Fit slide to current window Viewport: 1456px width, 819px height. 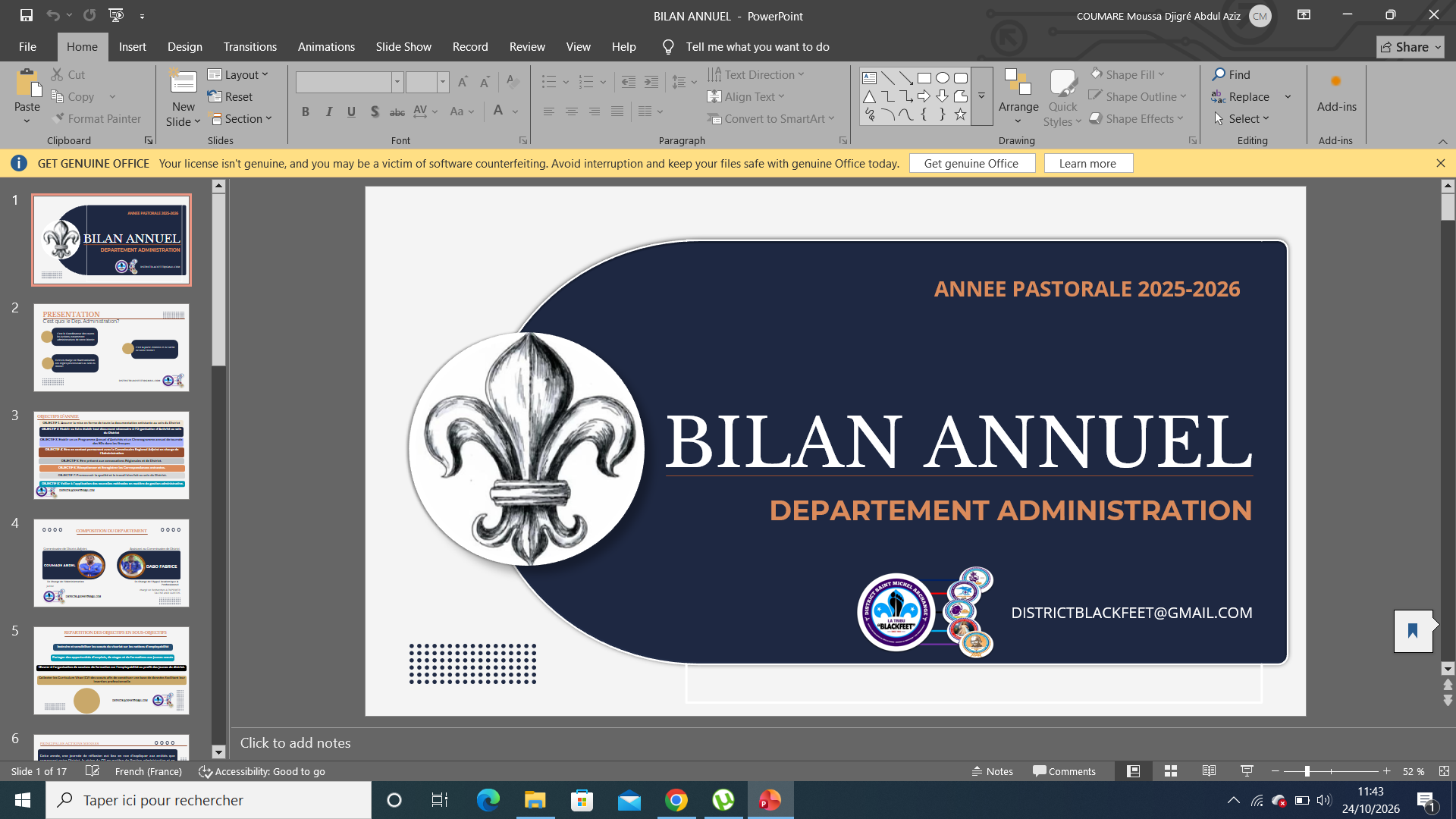coord(1444,771)
